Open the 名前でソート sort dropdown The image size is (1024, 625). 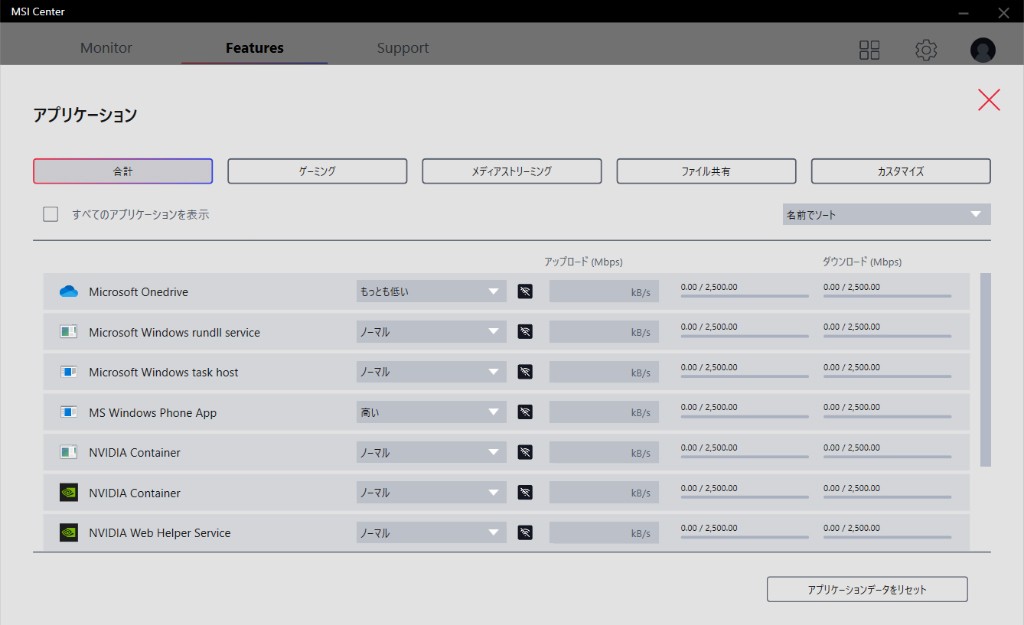pos(886,215)
